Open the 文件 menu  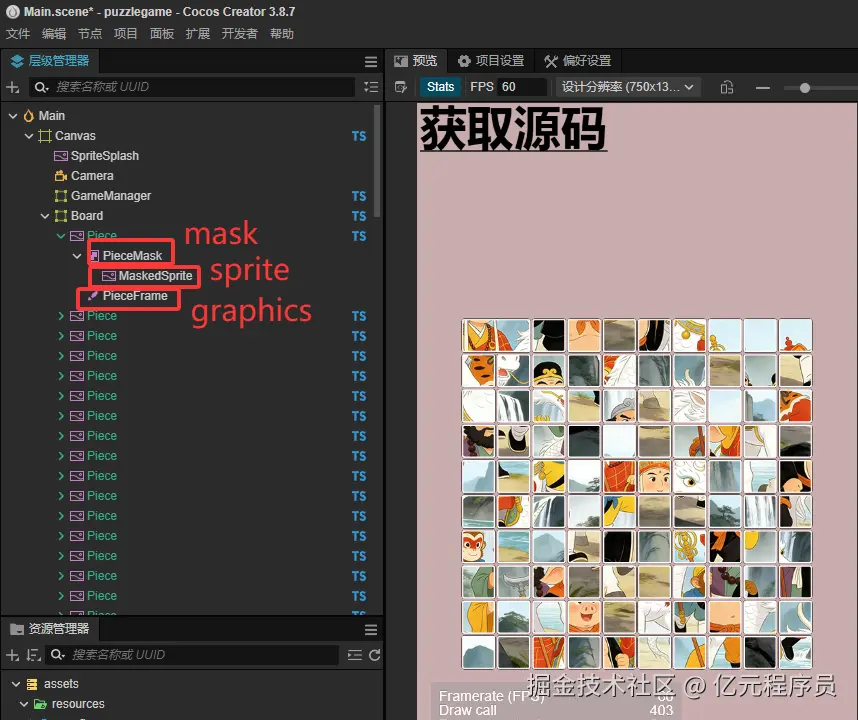pyautogui.click(x=17, y=33)
